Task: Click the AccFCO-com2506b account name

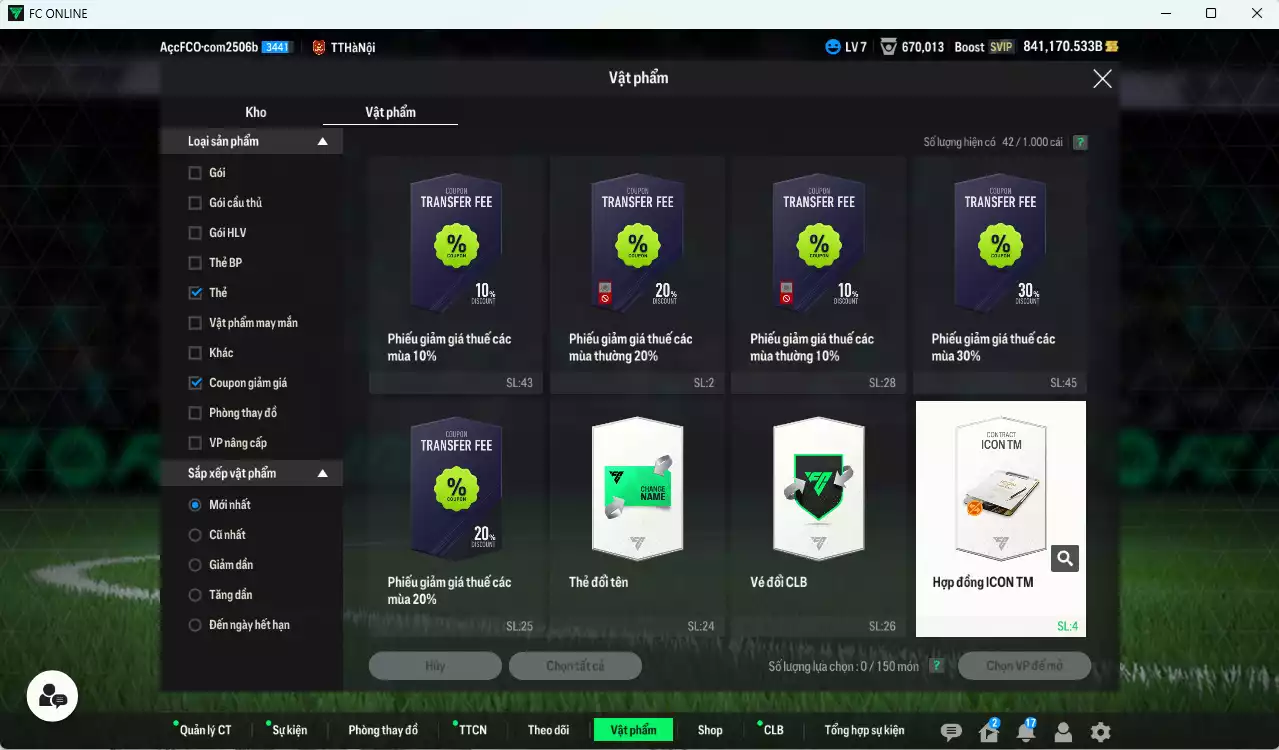Action: pyautogui.click(x=208, y=47)
